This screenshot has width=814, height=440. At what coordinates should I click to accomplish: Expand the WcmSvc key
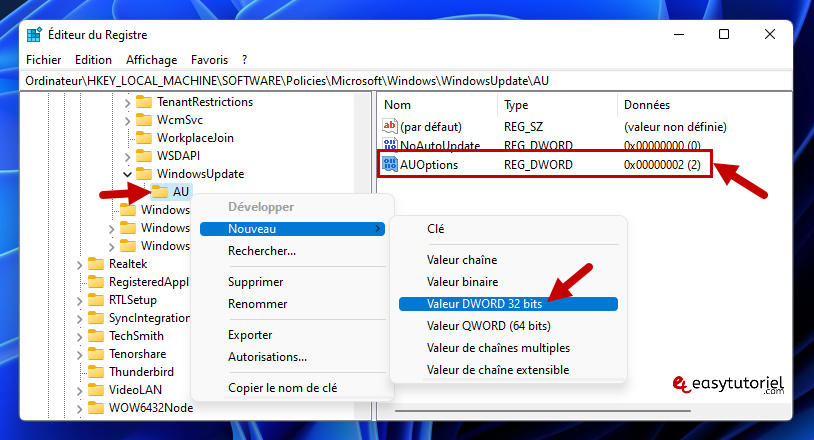tap(128, 121)
